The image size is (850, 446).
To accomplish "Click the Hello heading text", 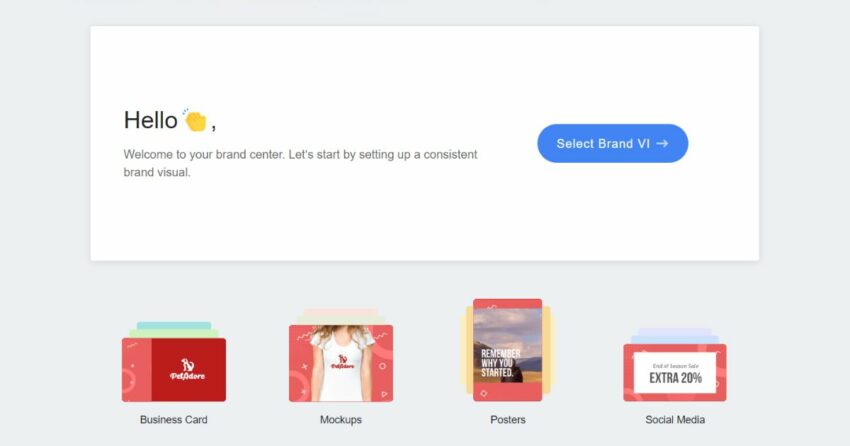I will pos(151,120).
